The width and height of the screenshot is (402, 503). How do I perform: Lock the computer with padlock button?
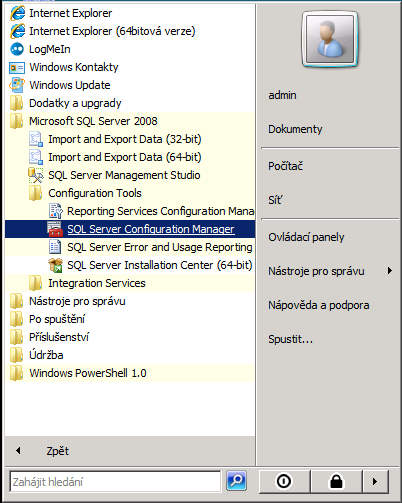(x=336, y=481)
